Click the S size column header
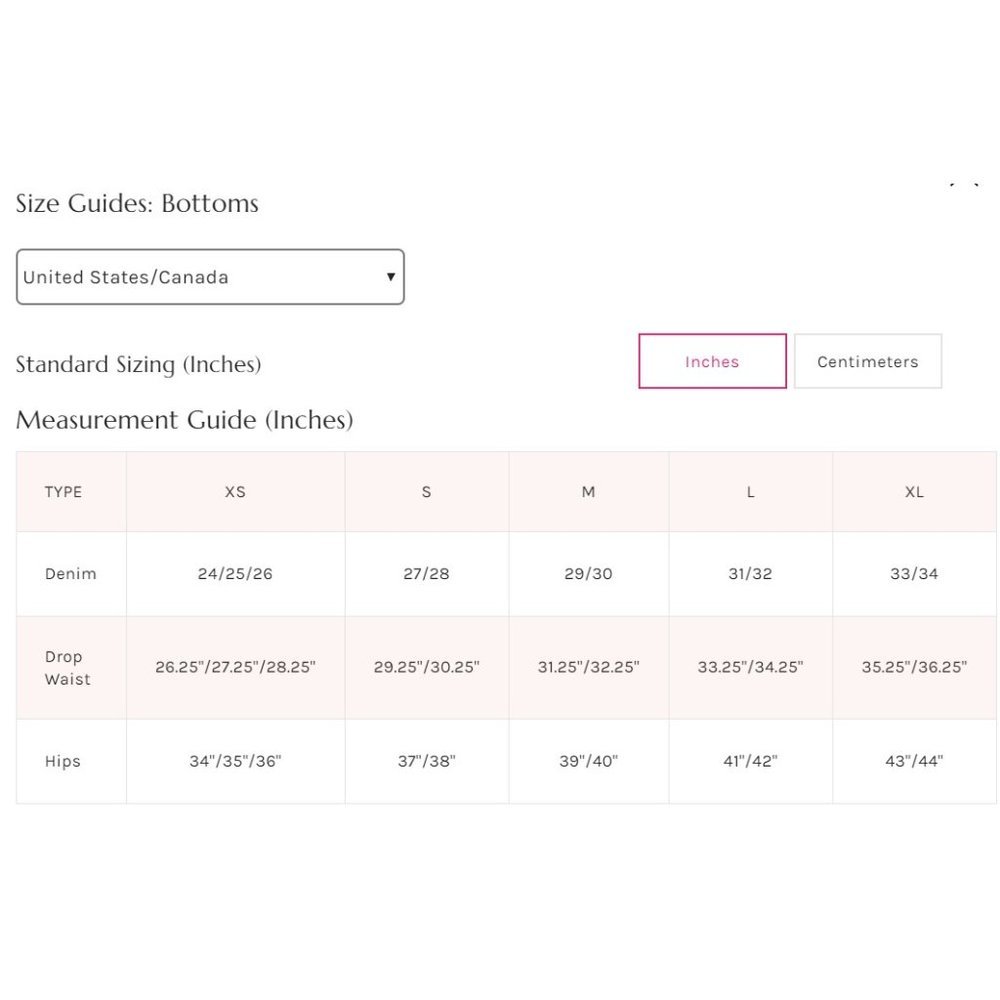Viewport: 1000px width, 1000px height. pyautogui.click(x=427, y=492)
